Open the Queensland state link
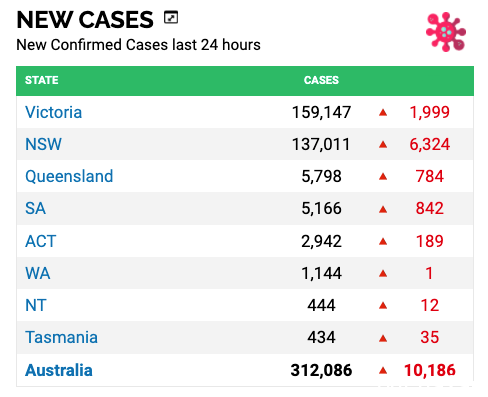Image resolution: width=488 pixels, height=397 pixels. [x=69, y=176]
